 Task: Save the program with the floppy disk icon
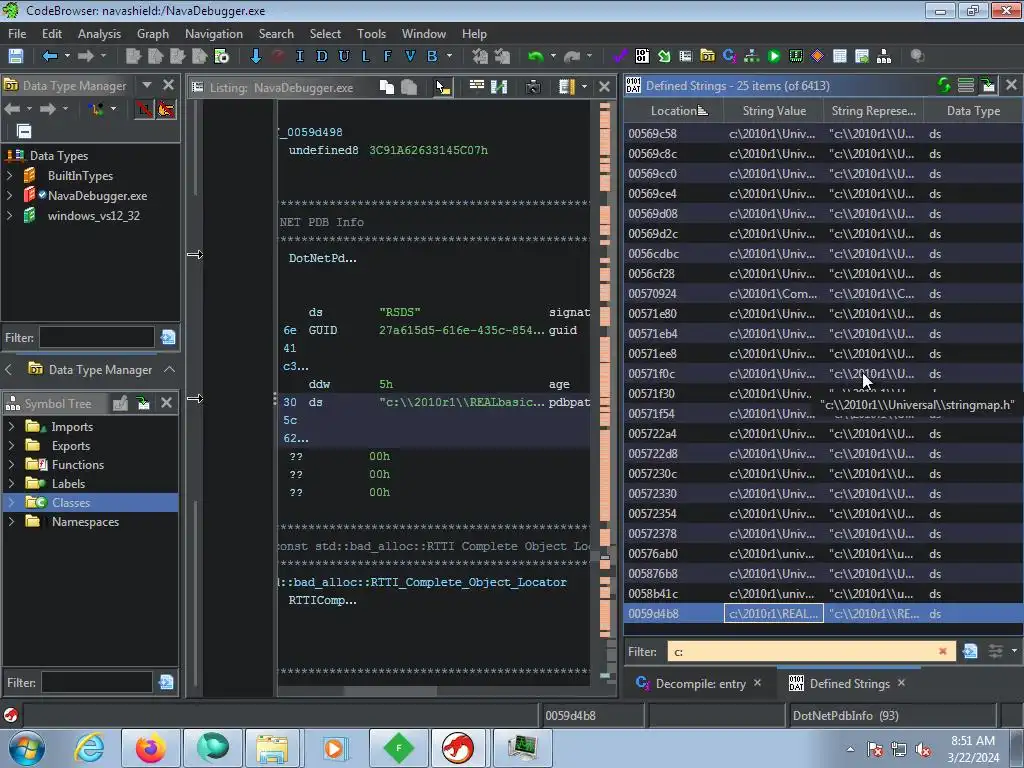(x=16, y=56)
